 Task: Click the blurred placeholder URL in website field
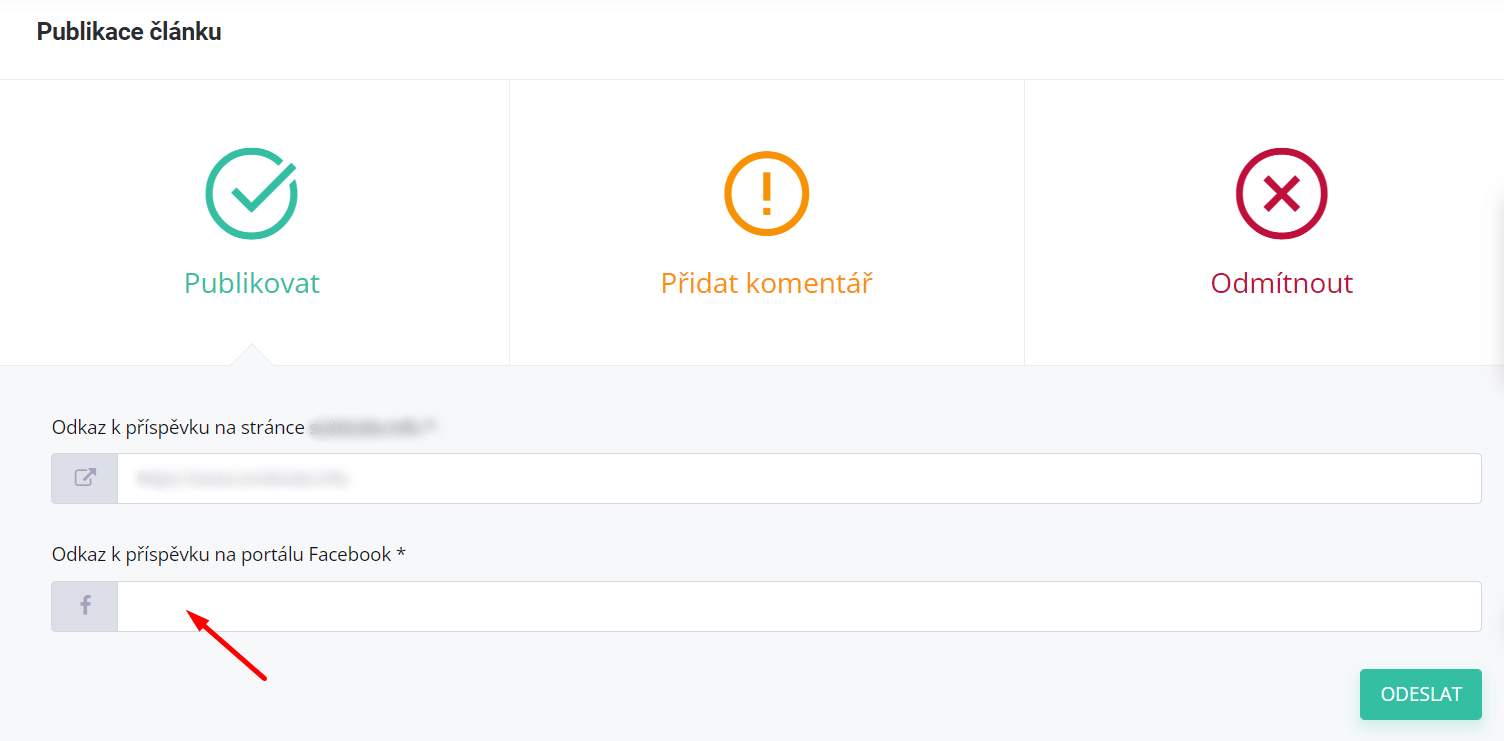(243, 479)
